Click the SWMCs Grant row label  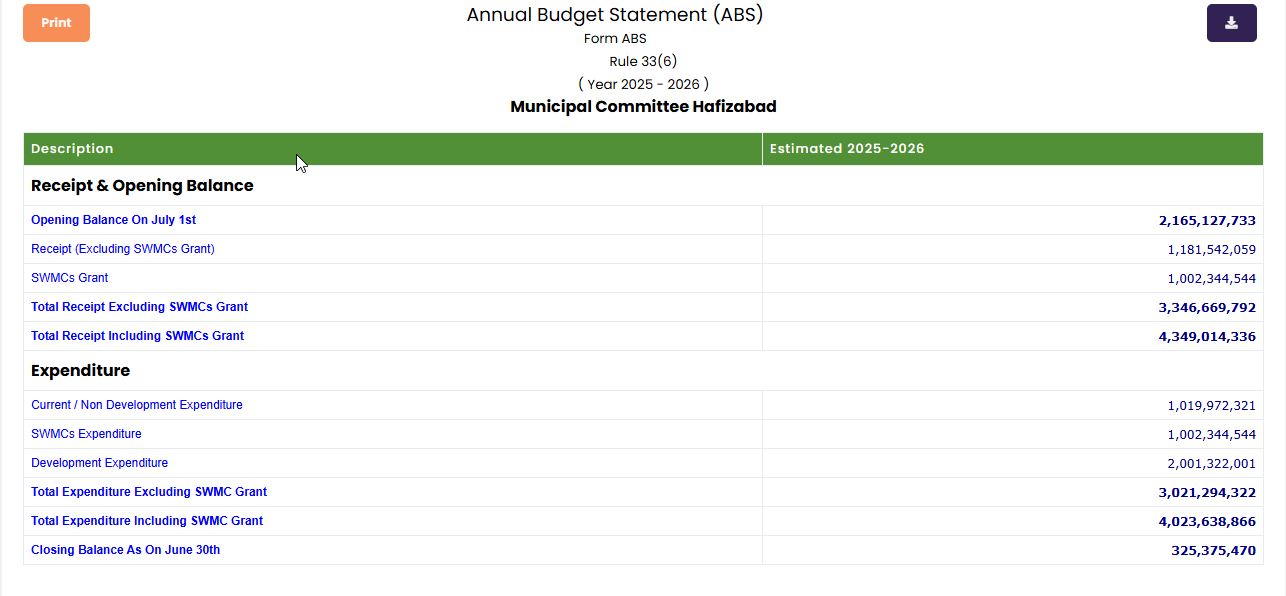pyautogui.click(x=69, y=278)
